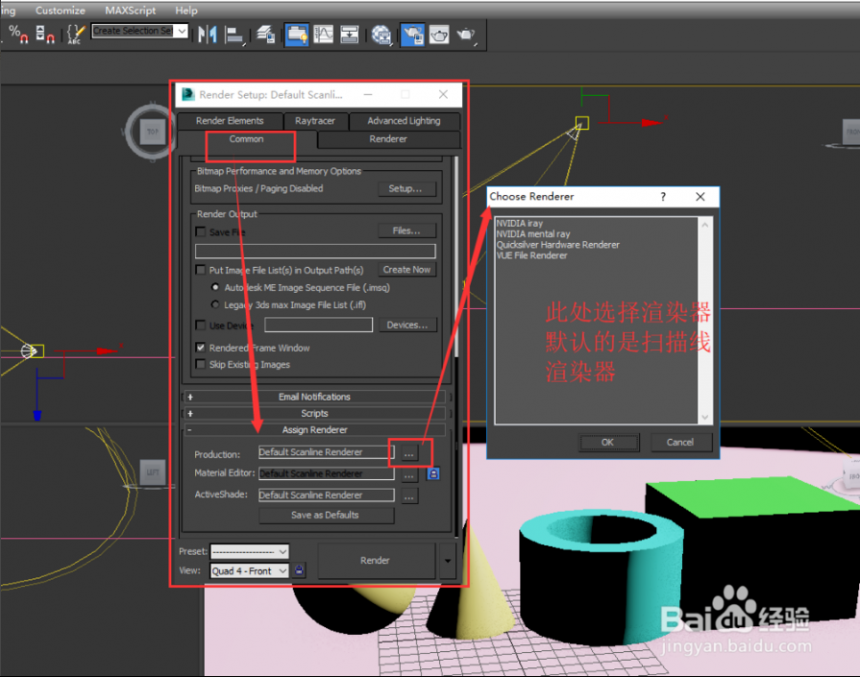The height and width of the screenshot is (677, 860).
Task: Click the help question mark in Choose Renderer
Action: (663, 196)
